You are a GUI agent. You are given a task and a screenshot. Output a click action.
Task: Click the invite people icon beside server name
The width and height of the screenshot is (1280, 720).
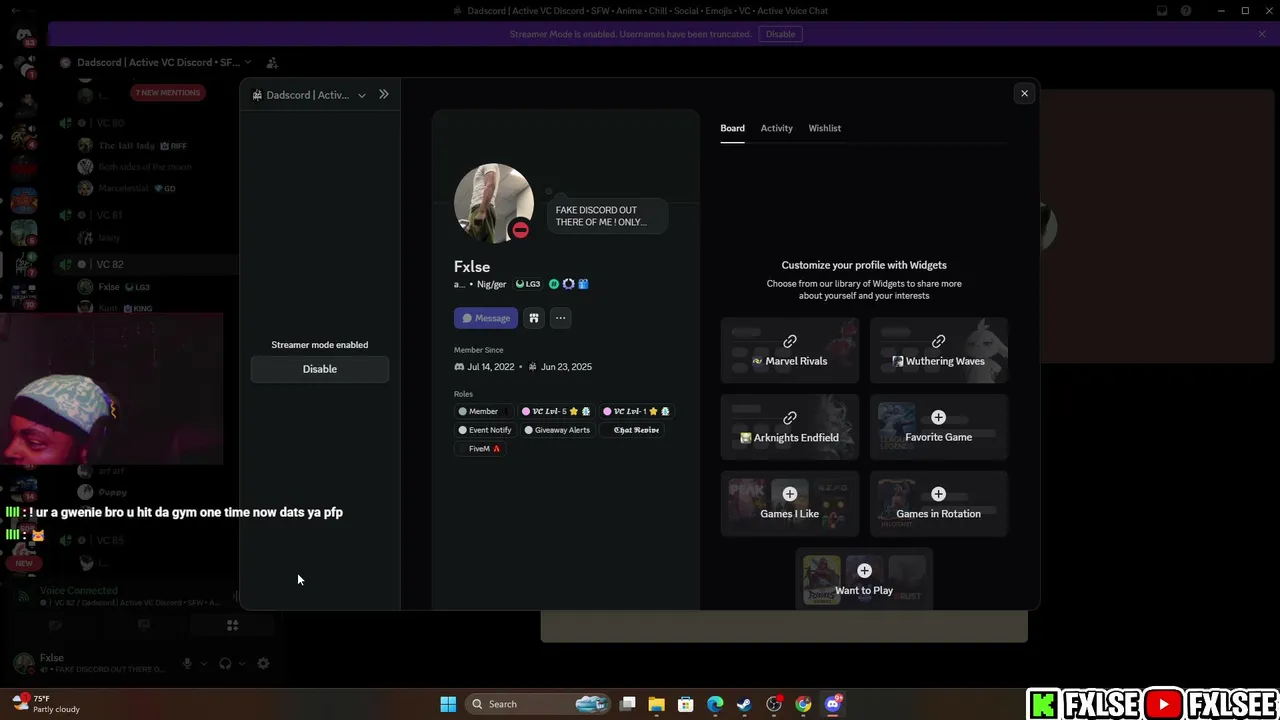(272, 62)
